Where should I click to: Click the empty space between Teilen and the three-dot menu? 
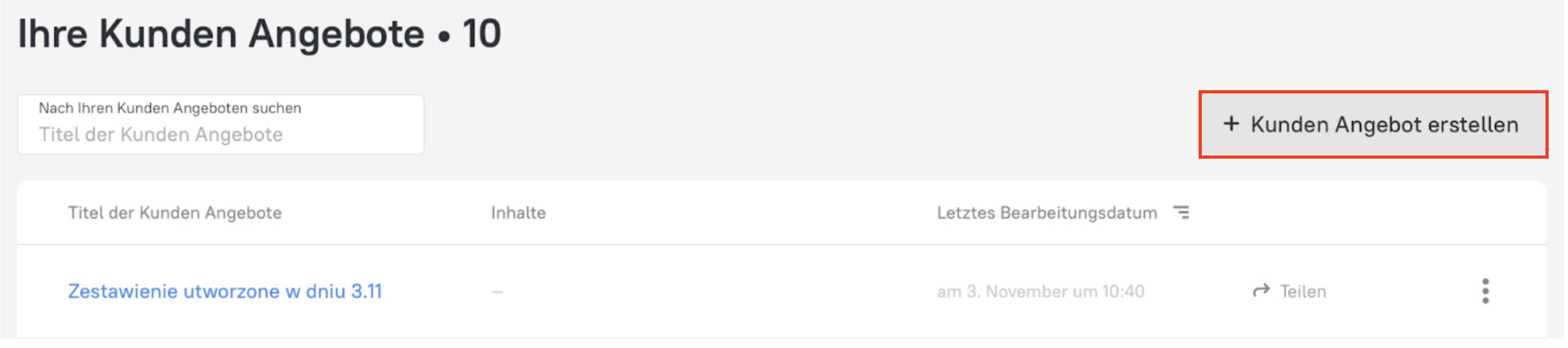pos(1403,292)
